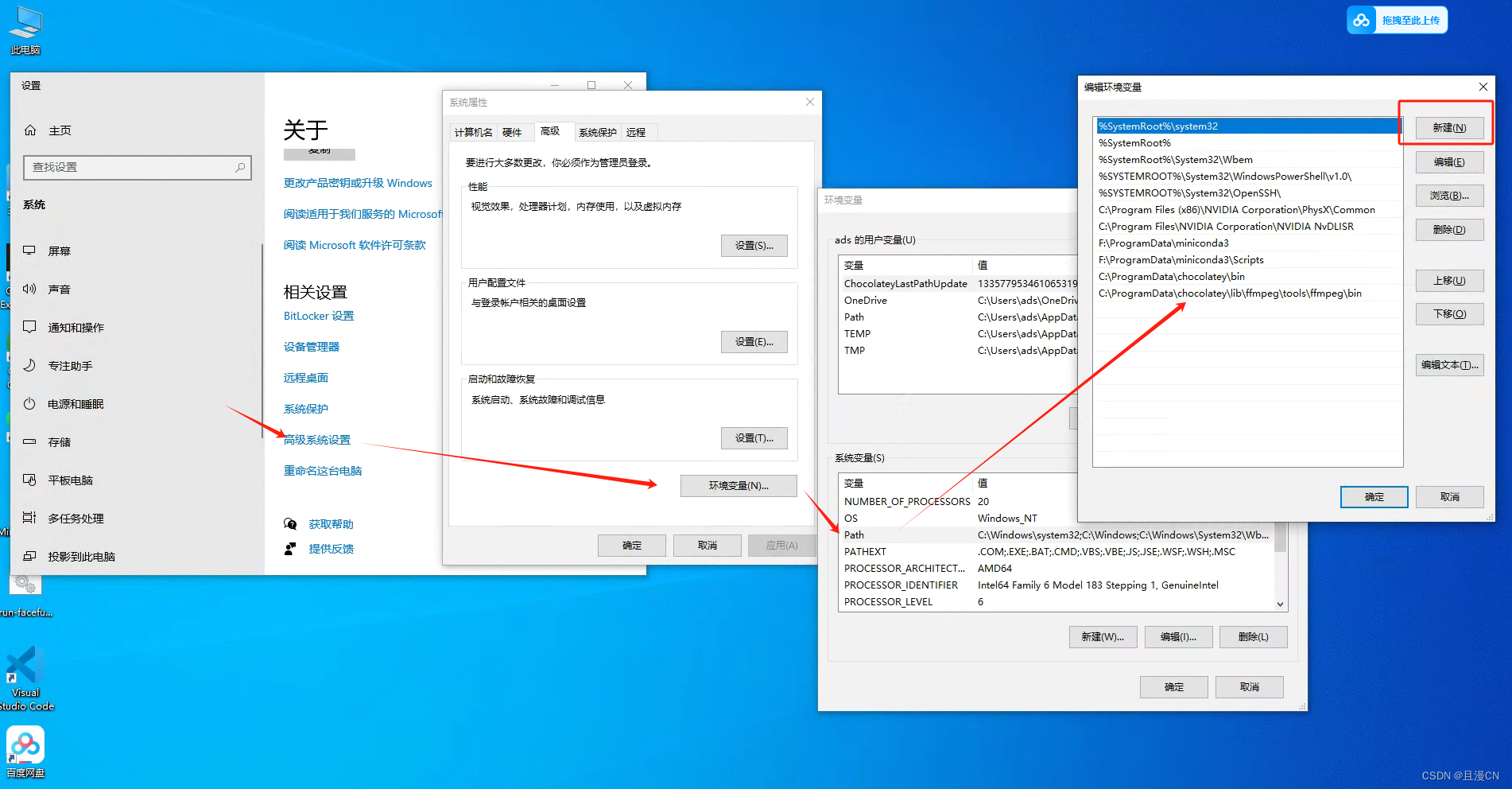Image resolution: width=1512 pixels, height=789 pixels.
Task: Select C:\ProgramData\chocolatey\bin path entry
Action: [x=1247, y=277]
